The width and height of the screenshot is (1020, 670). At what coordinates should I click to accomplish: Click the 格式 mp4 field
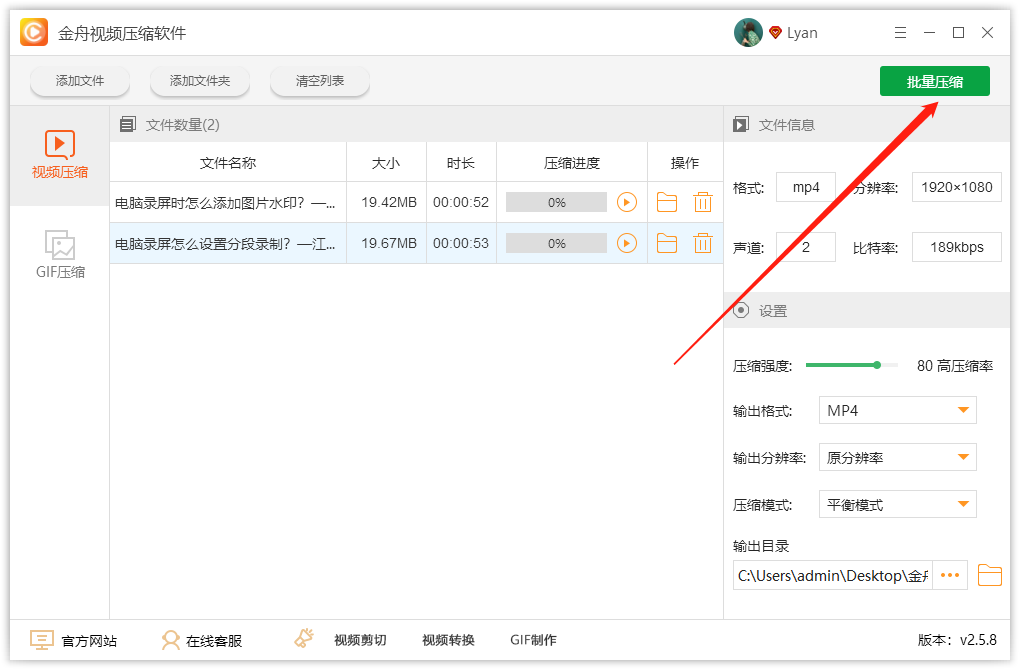tap(806, 187)
